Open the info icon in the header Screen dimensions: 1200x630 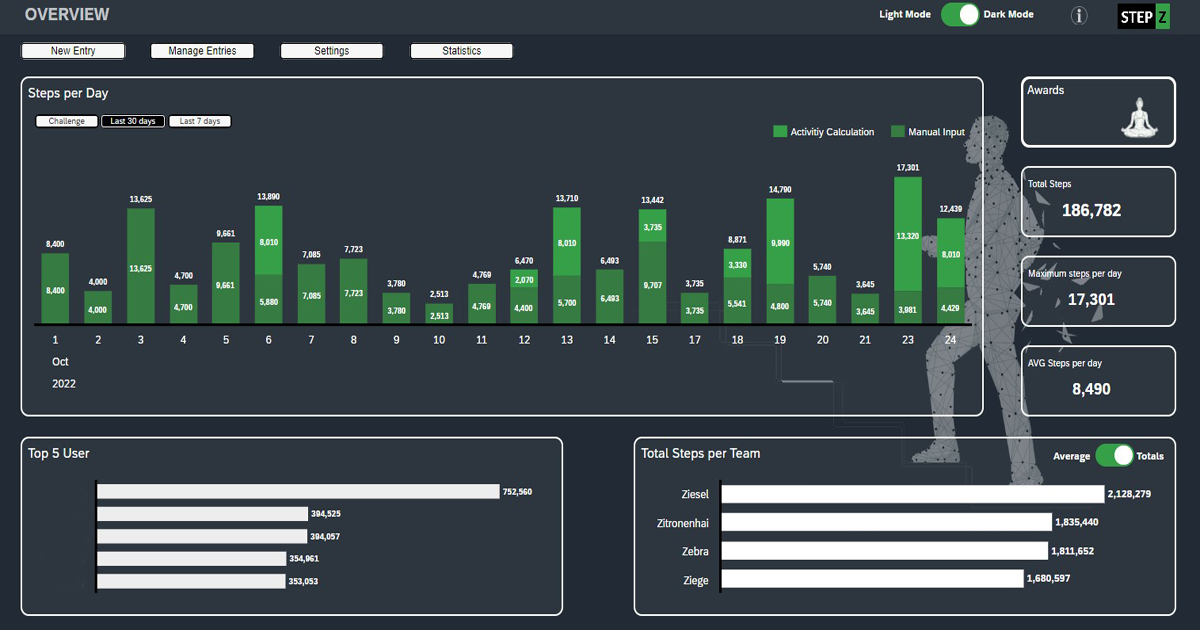(x=1079, y=15)
